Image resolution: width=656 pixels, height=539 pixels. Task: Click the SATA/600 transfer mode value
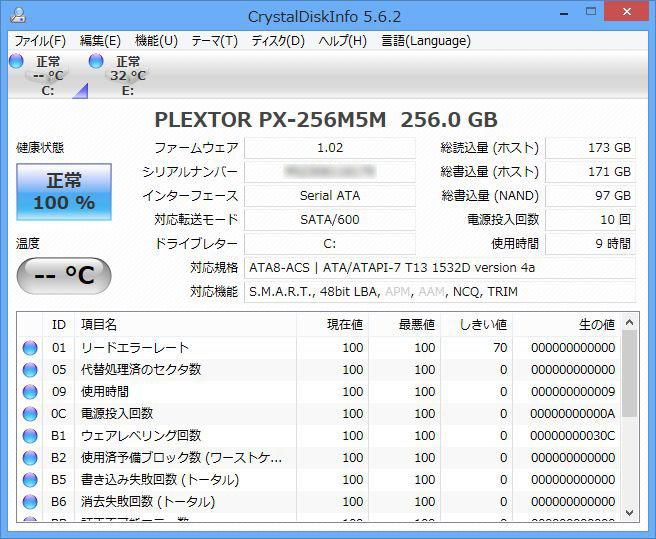tap(330, 220)
